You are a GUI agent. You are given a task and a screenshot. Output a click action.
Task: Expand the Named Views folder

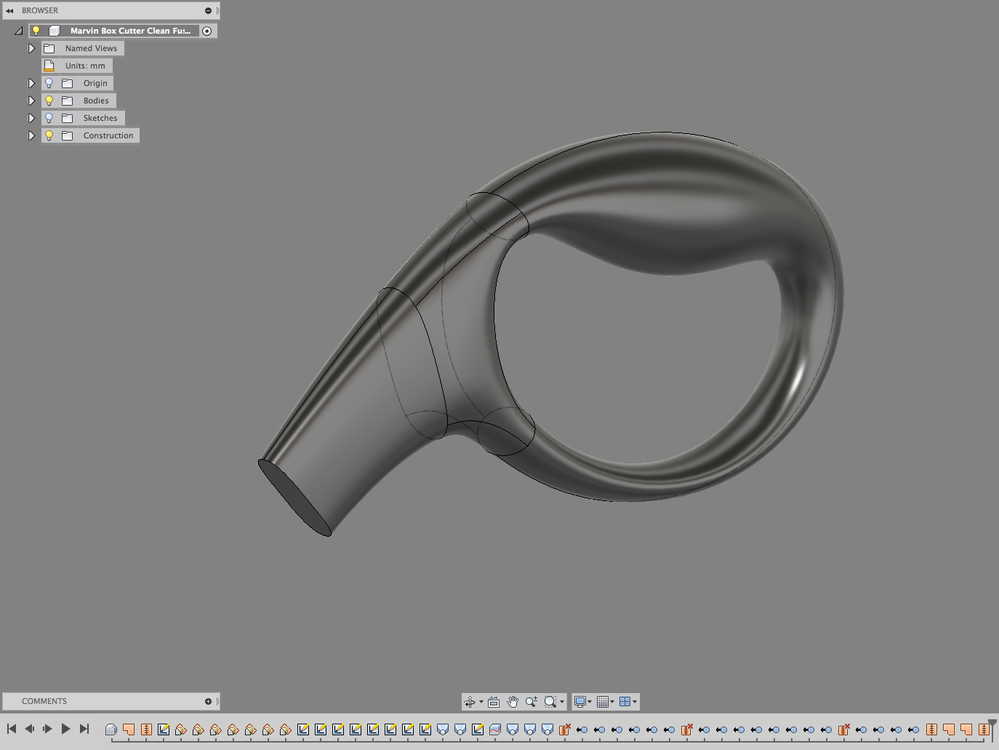pos(31,48)
